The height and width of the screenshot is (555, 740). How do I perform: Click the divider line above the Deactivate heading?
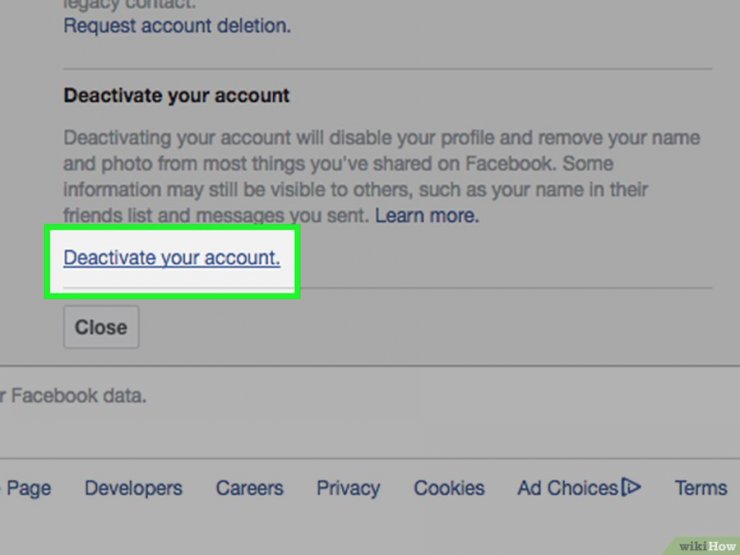click(388, 68)
